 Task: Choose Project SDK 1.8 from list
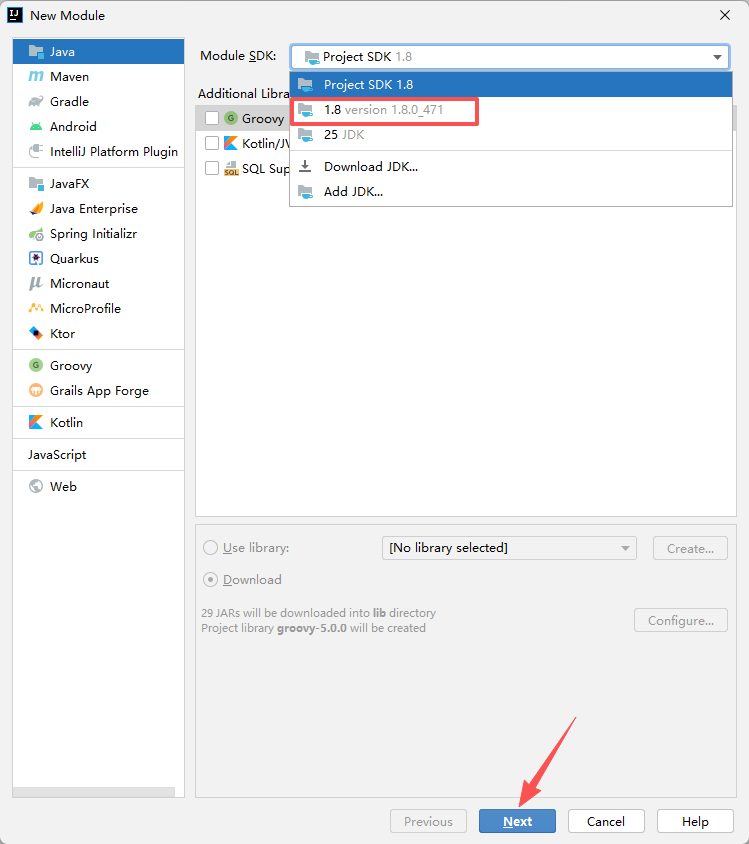click(511, 85)
